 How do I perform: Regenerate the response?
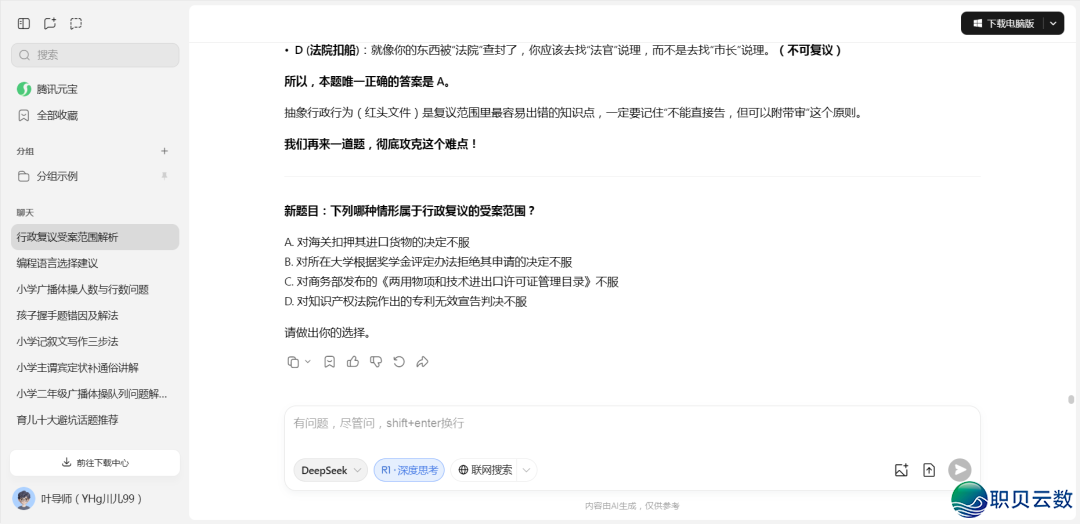(x=399, y=361)
